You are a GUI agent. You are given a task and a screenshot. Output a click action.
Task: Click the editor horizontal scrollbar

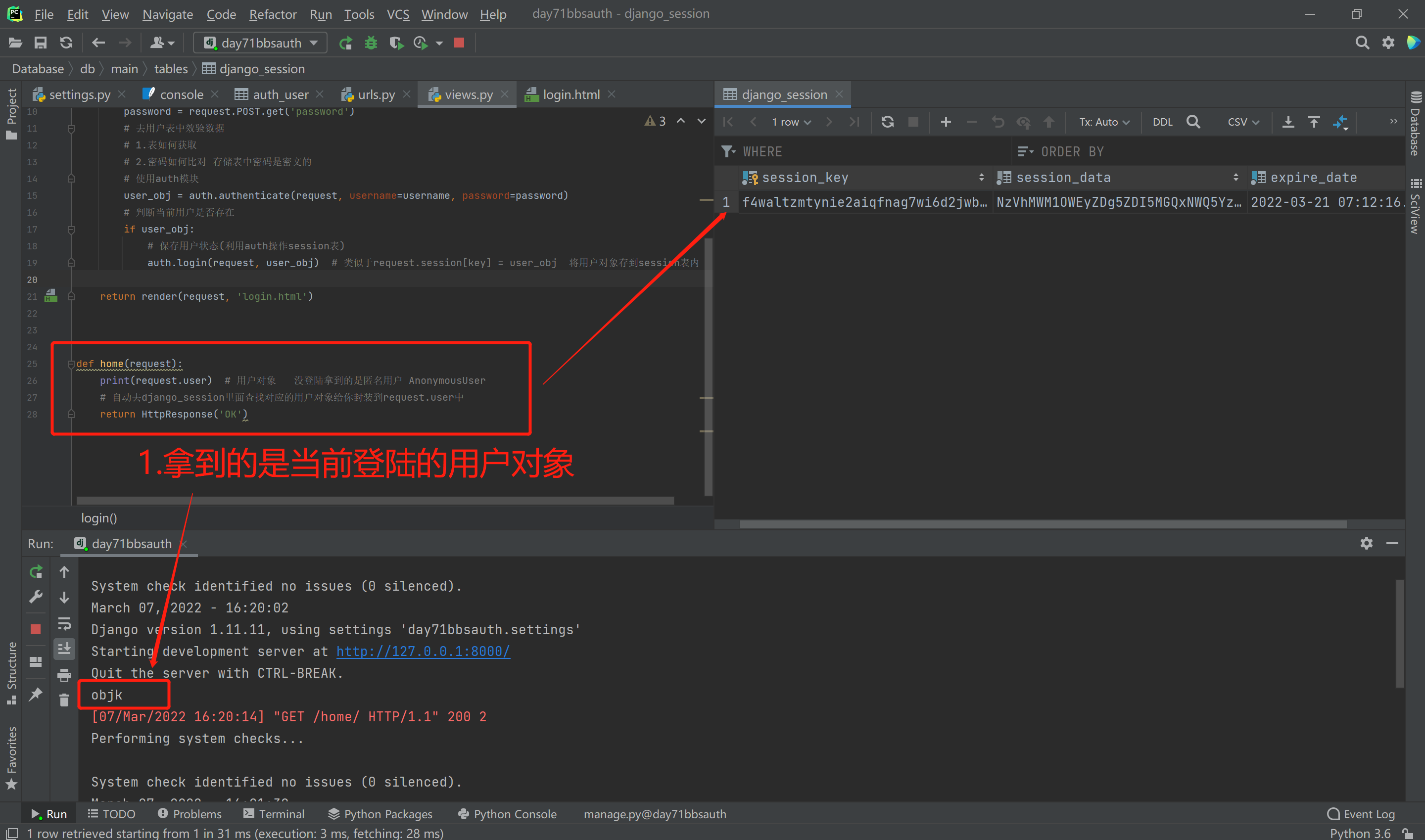[x=375, y=500]
